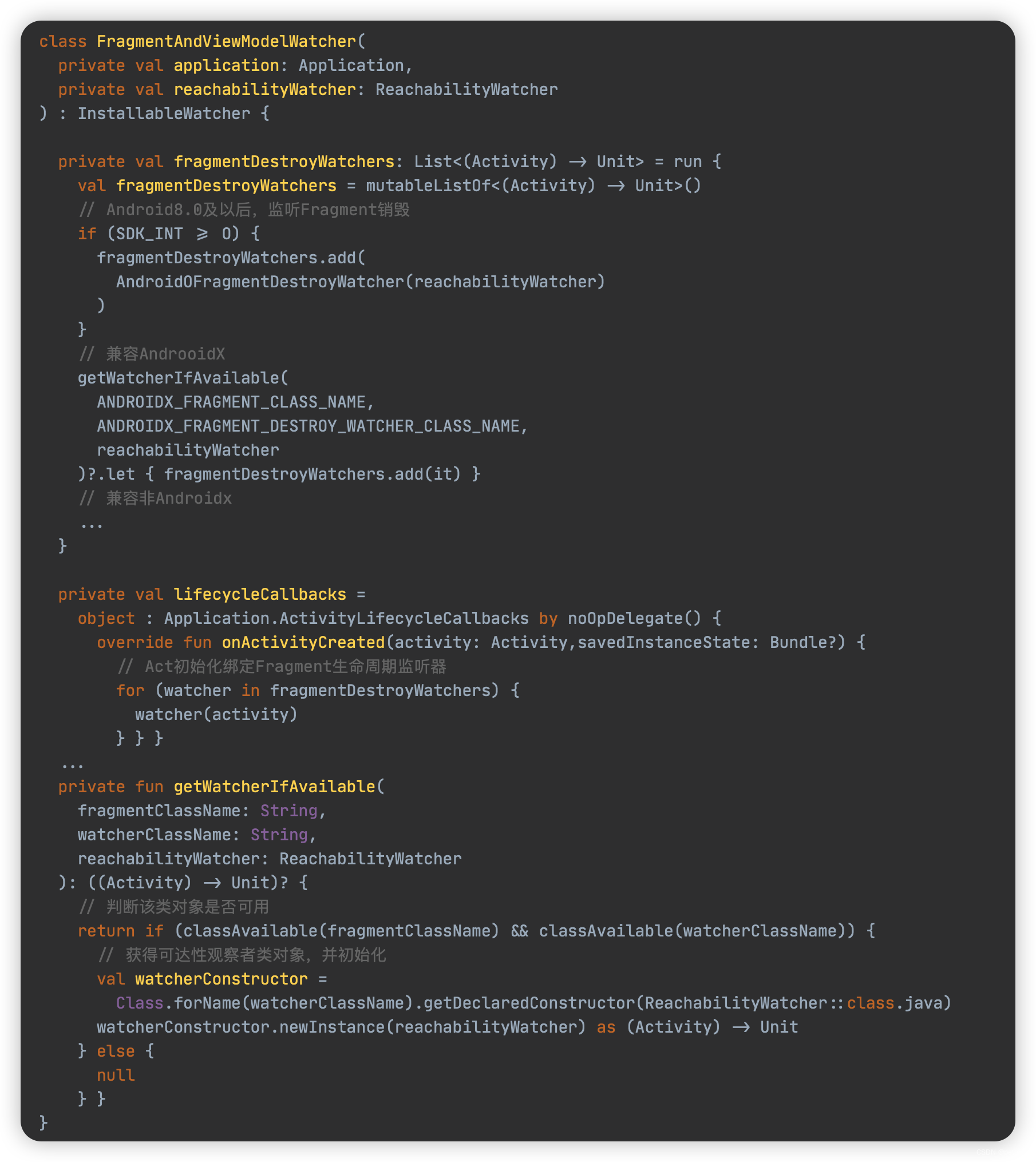Click 'classAvailable(fragmentClassName)' call

pos(342,931)
